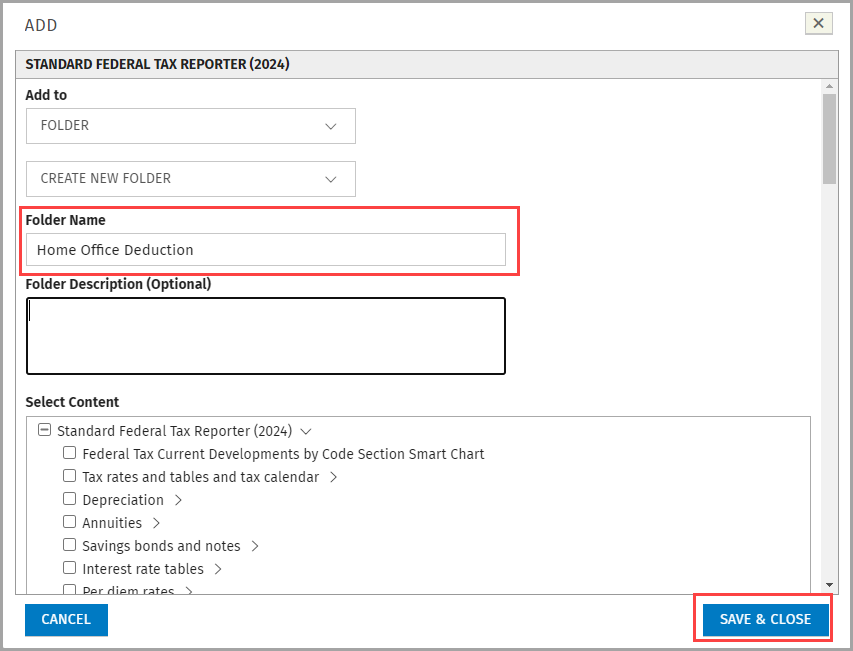Image resolution: width=853 pixels, height=651 pixels.
Task: Check Savings bonds and notes checkbox
Action: point(69,544)
